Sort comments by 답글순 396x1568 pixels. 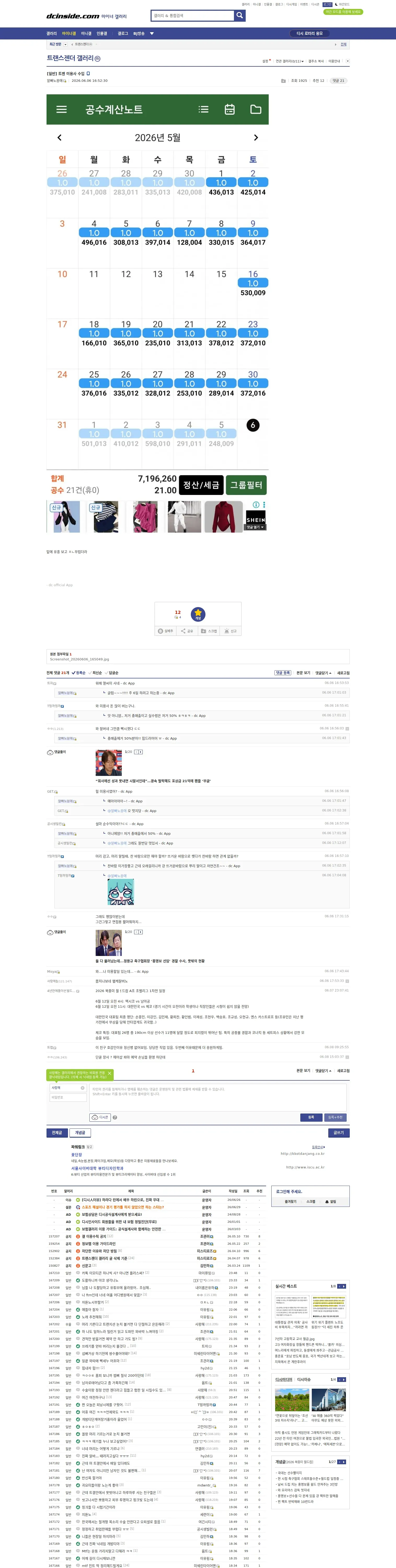point(112,673)
